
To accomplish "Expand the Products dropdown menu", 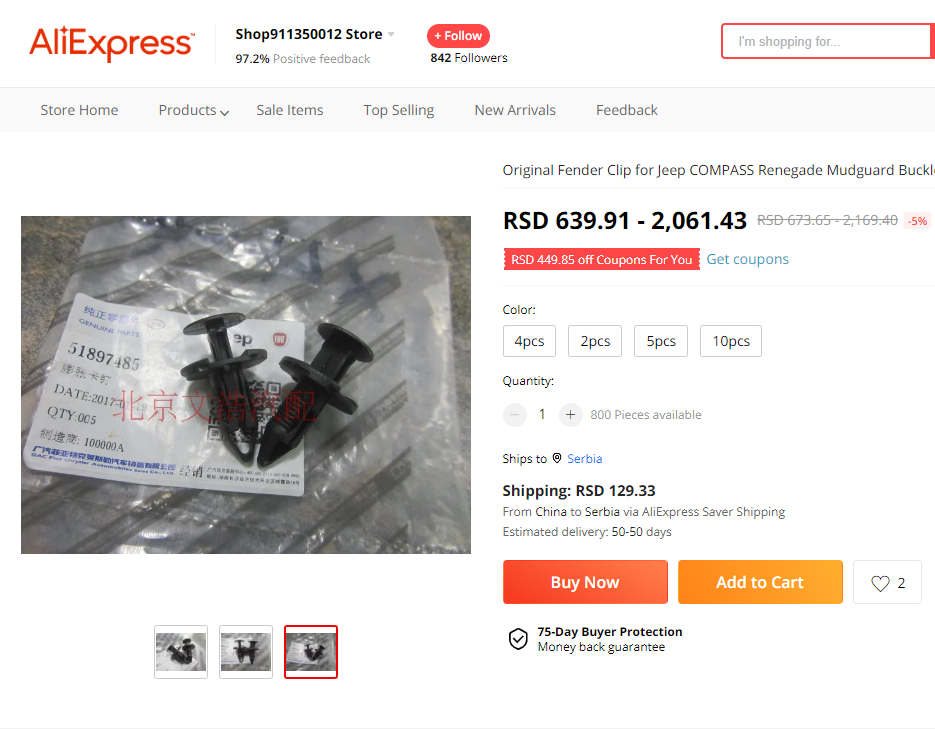I will 193,110.
